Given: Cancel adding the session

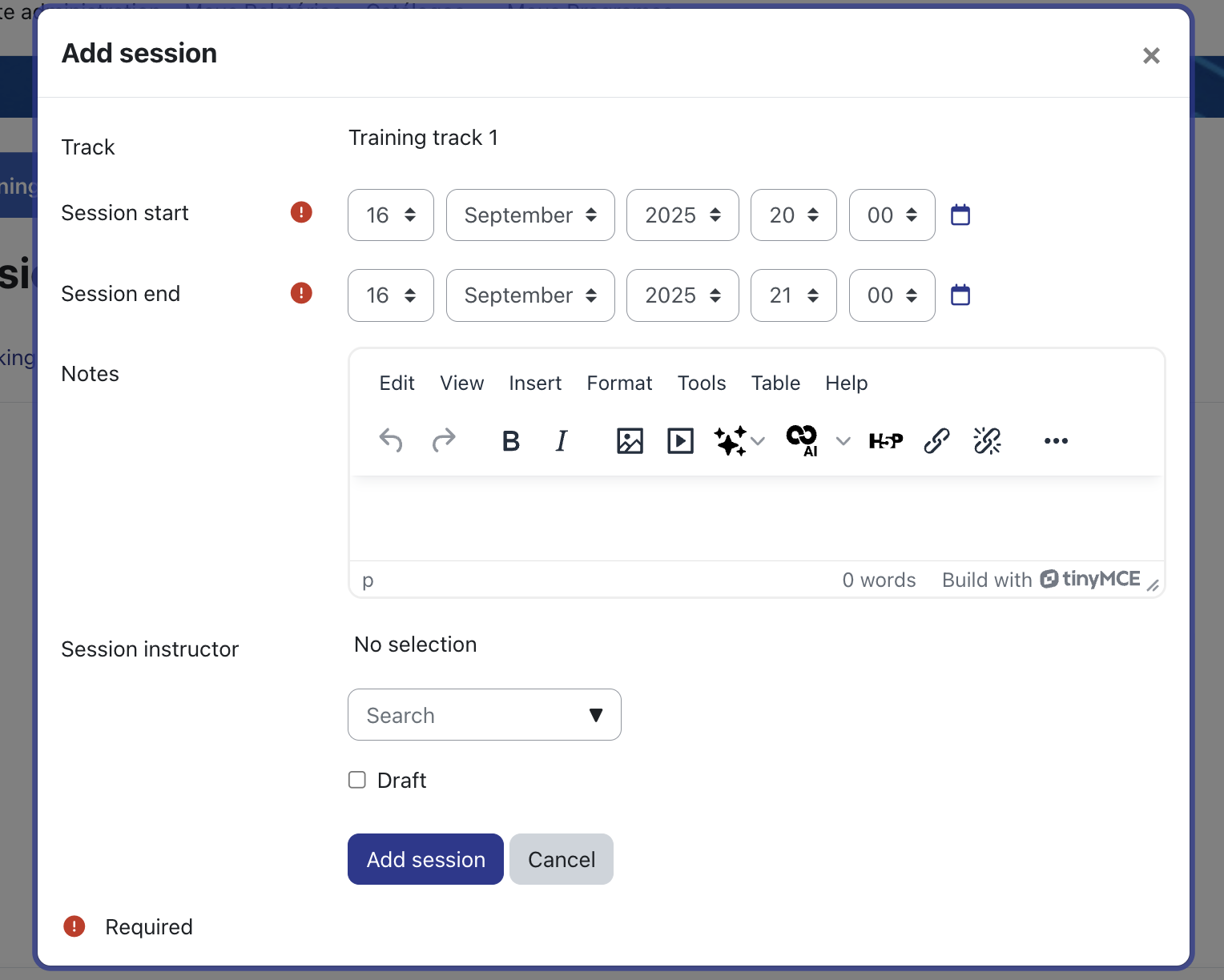Looking at the screenshot, I should tap(562, 859).
